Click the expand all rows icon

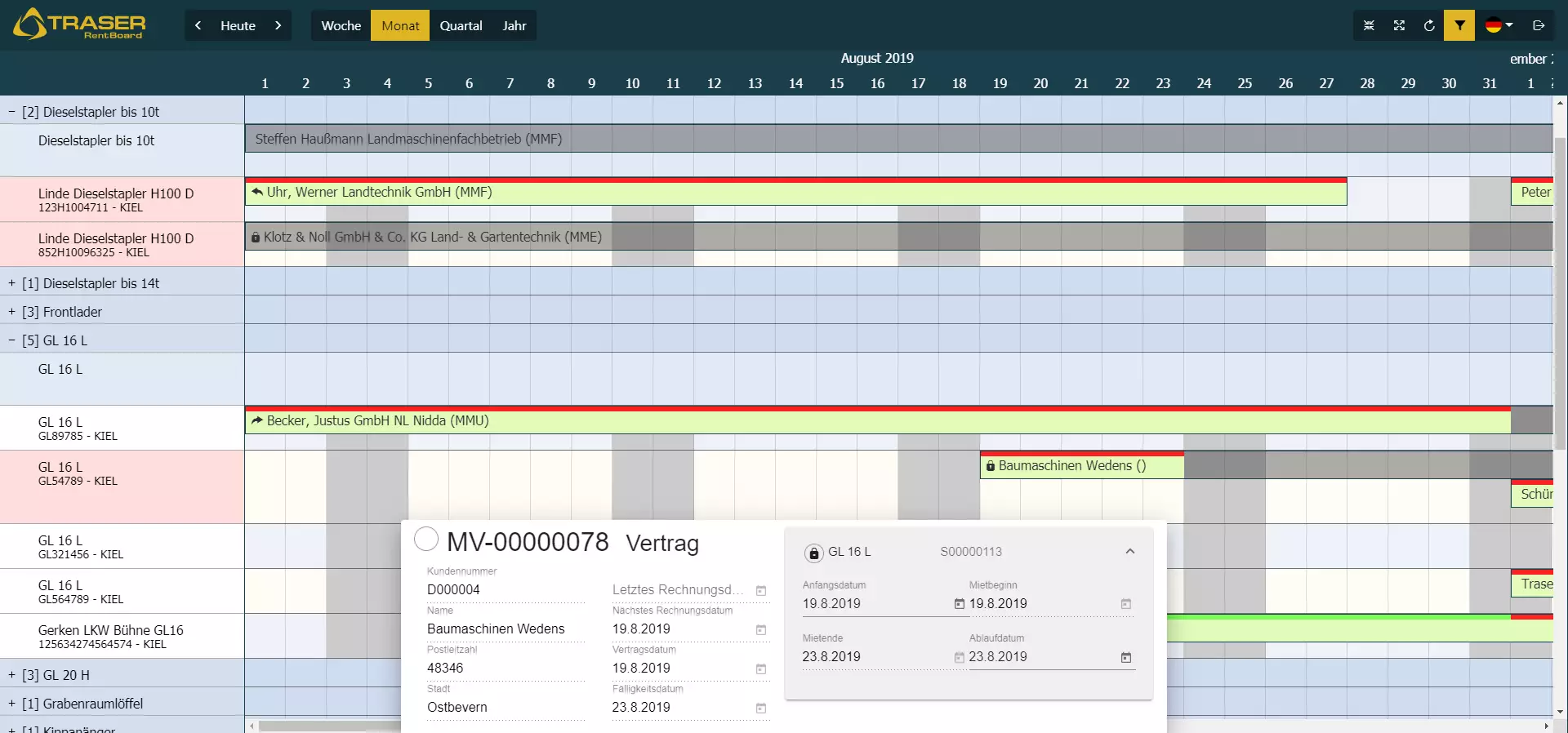pyautogui.click(x=1399, y=25)
